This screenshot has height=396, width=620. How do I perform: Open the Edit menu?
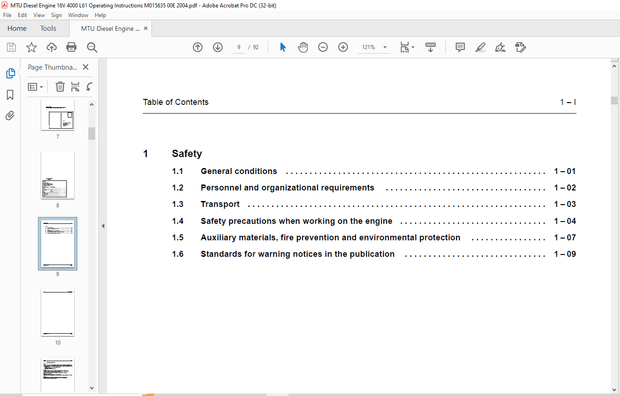(22, 15)
